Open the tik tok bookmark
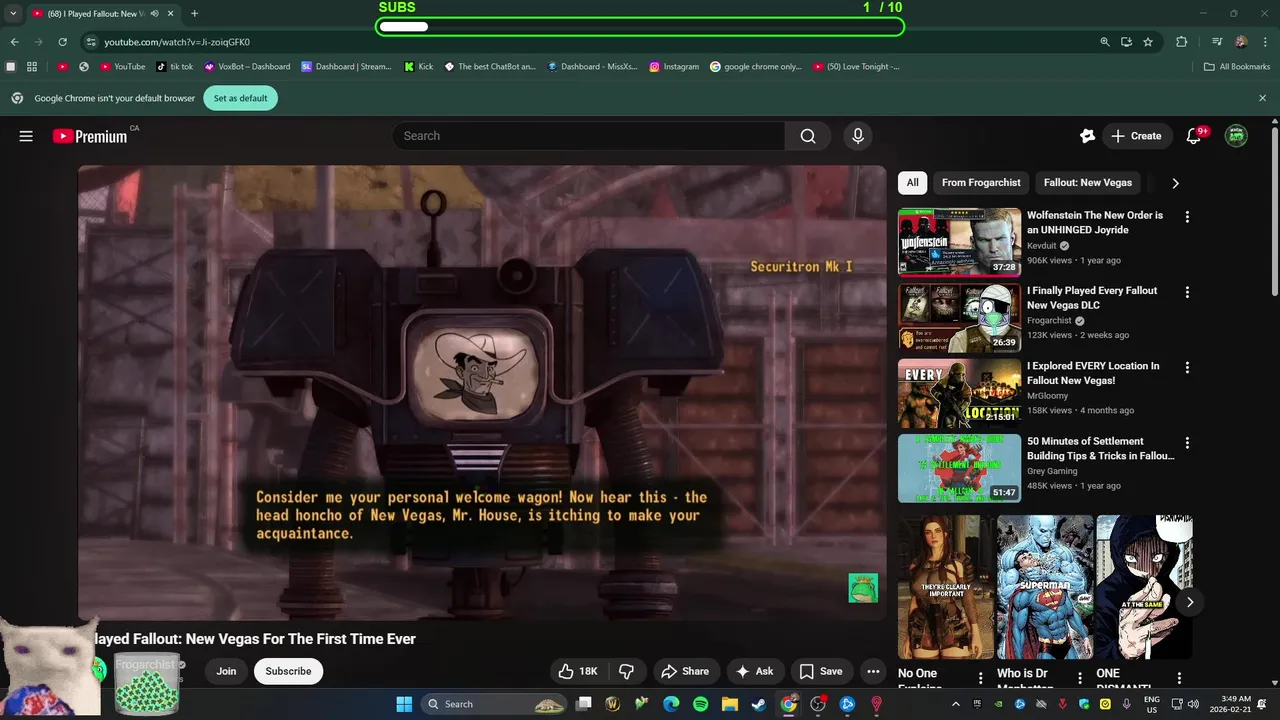1280x720 pixels. click(175, 67)
